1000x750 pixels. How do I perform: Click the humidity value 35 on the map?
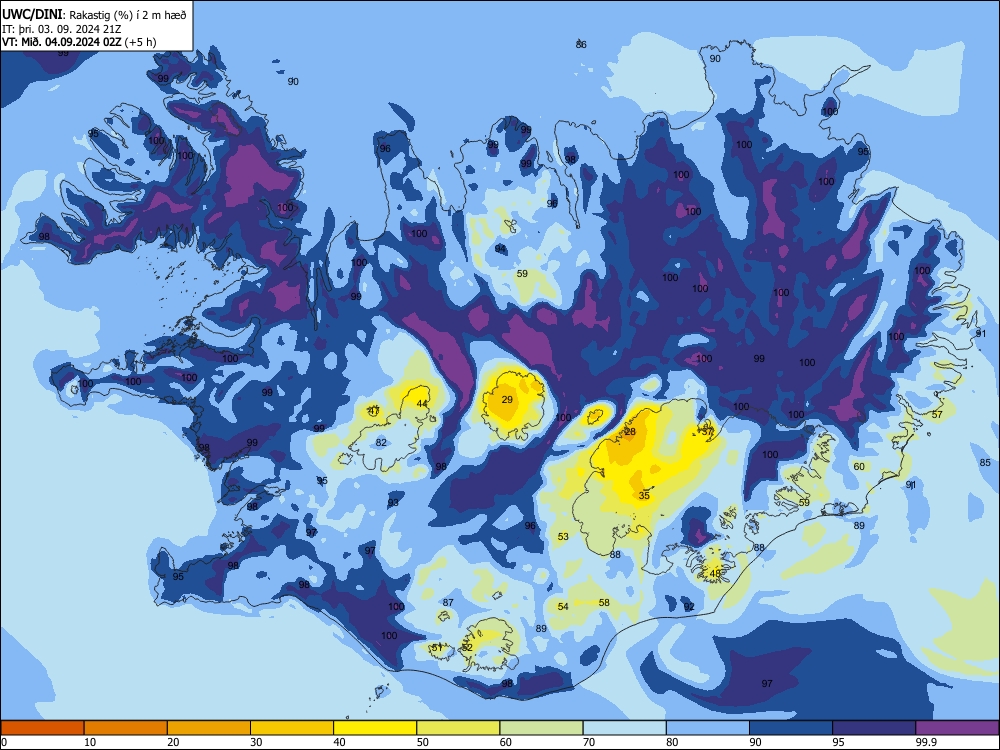click(x=644, y=496)
